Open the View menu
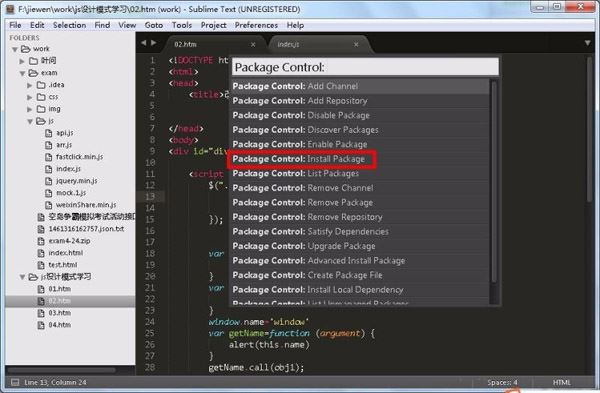This screenshot has width=600, height=393. [127, 25]
